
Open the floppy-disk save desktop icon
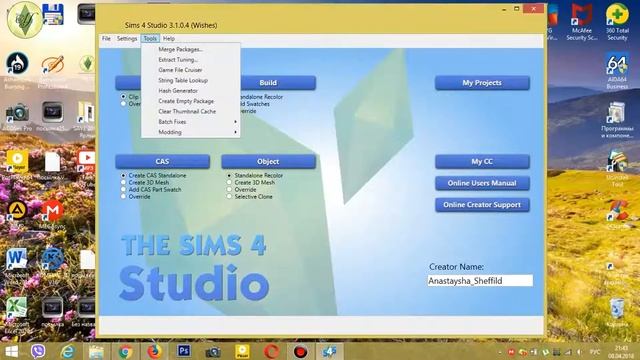pyautogui.click(x=53, y=14)
